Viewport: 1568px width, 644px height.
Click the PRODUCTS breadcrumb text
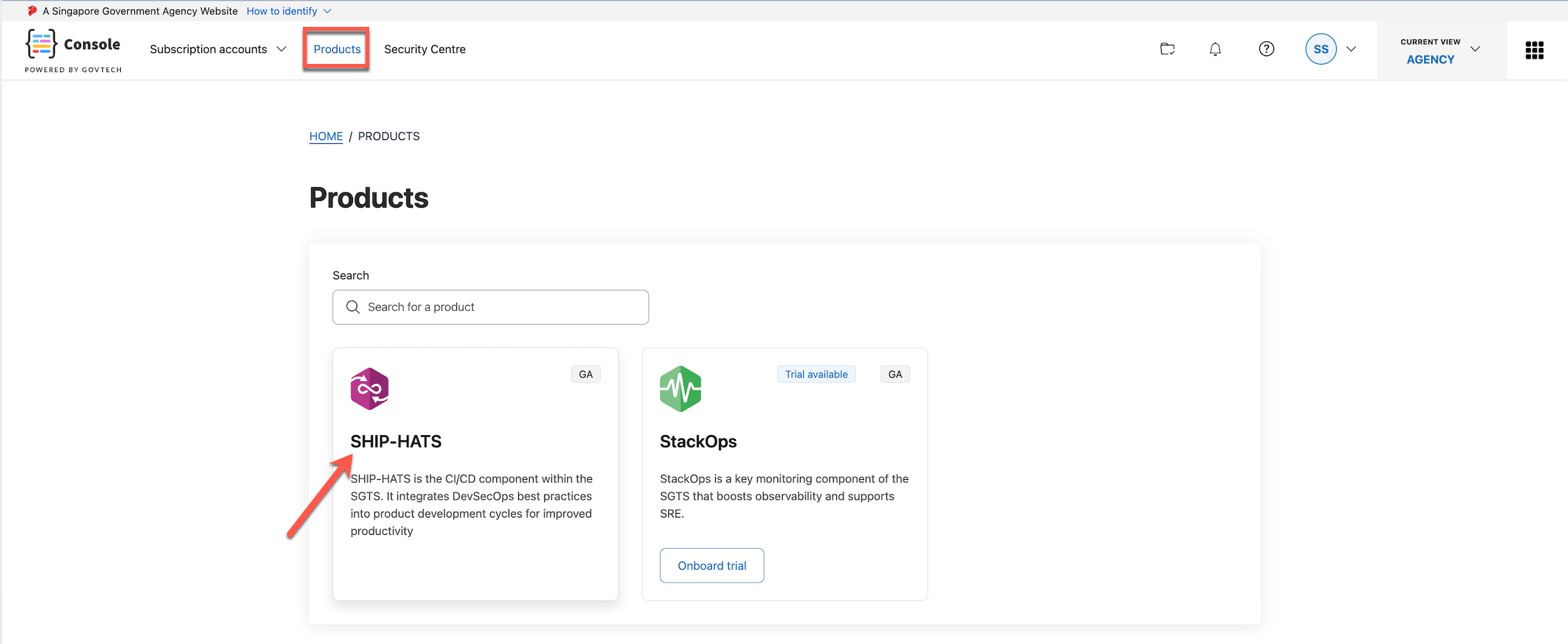388,136
